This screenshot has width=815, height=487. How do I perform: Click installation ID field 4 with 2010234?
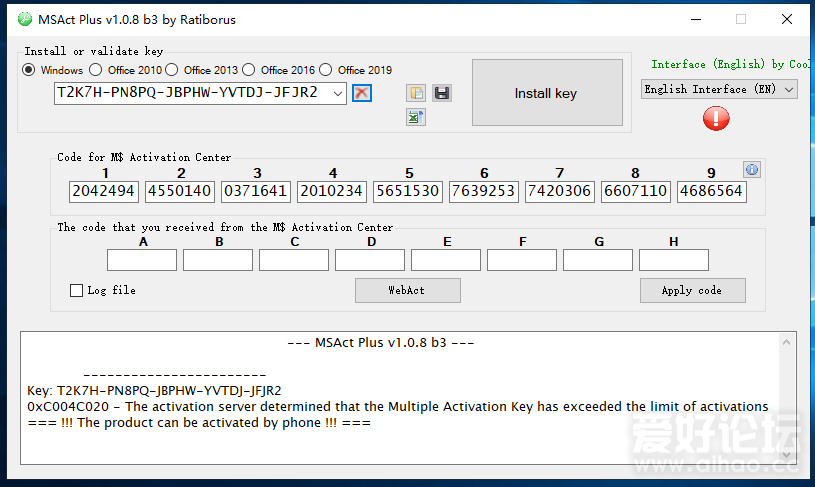pyautogui.click(x=332, y=191)
